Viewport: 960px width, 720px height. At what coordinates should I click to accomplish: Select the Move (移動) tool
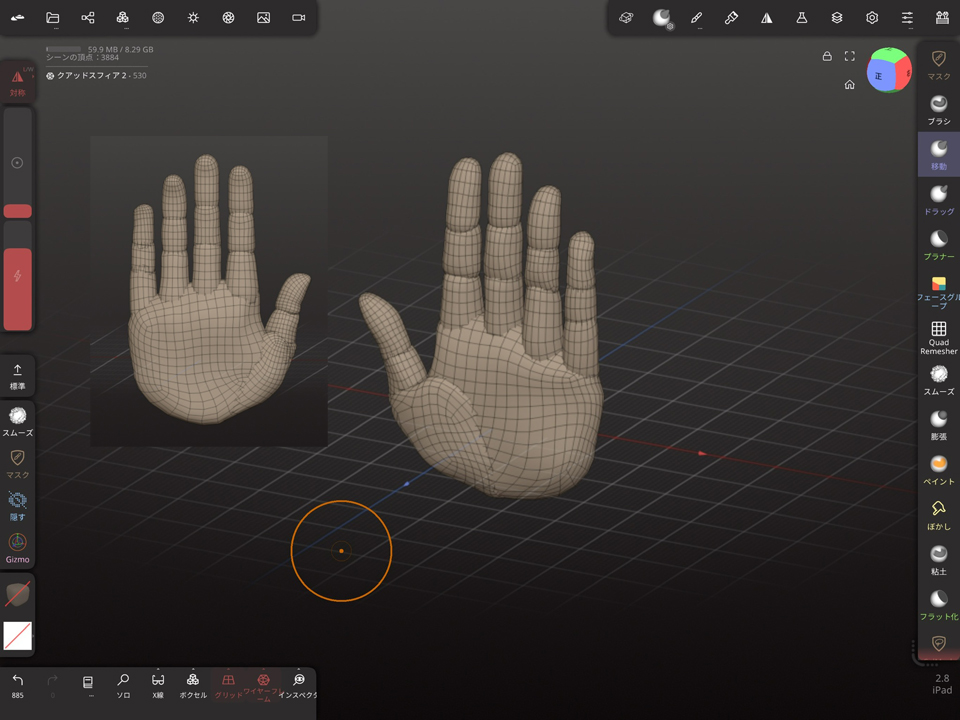click(938, 154)
